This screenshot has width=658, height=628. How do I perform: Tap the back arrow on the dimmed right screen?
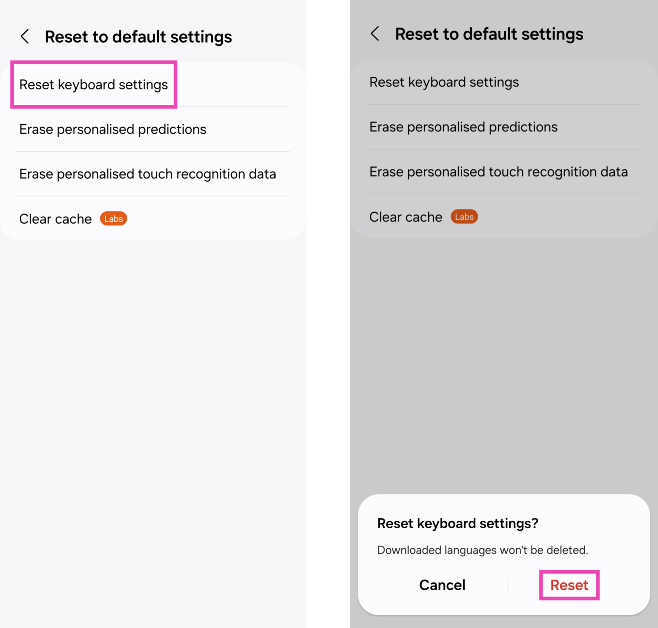click(x=375, y=34)
